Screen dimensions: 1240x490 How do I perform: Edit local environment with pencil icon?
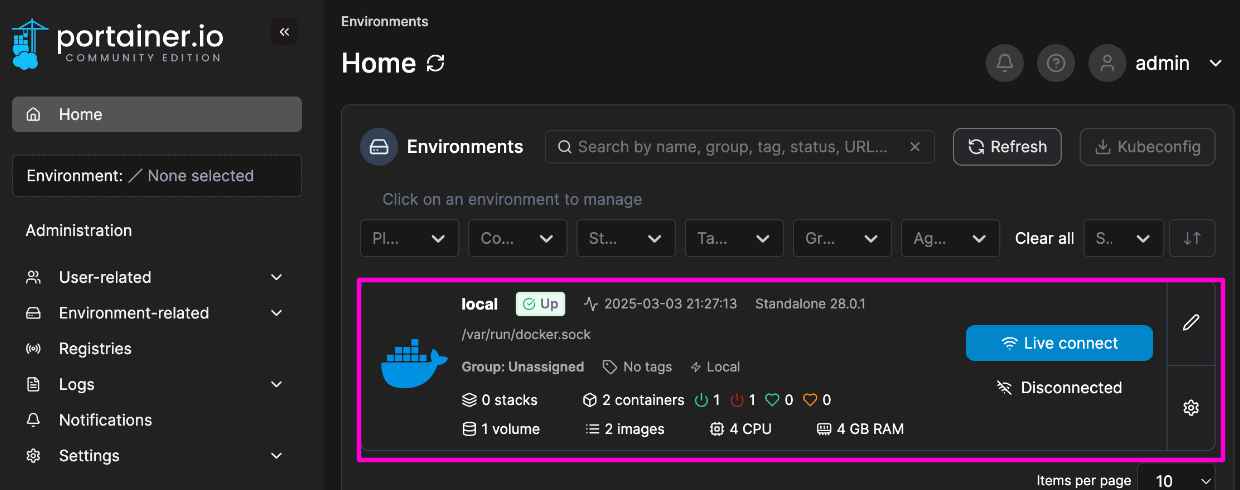(x=1191, y=323)
